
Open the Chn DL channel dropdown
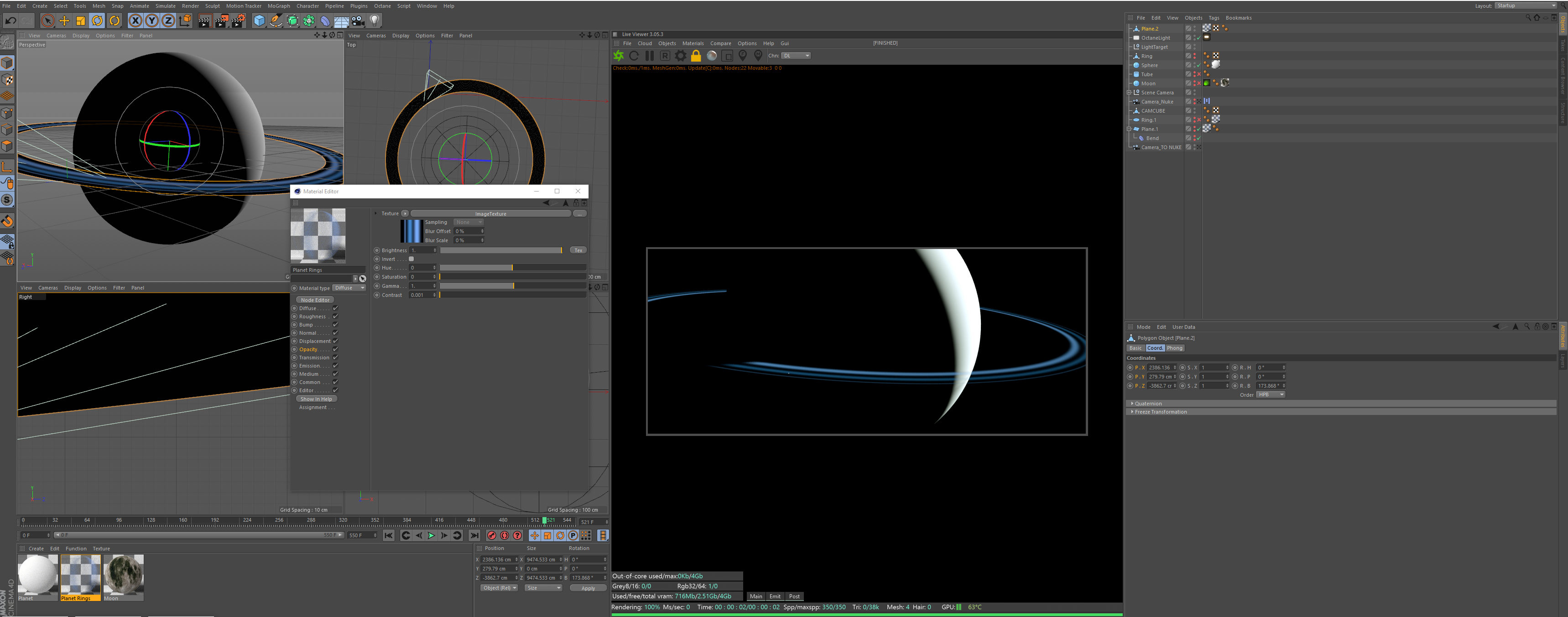(796, 56)
